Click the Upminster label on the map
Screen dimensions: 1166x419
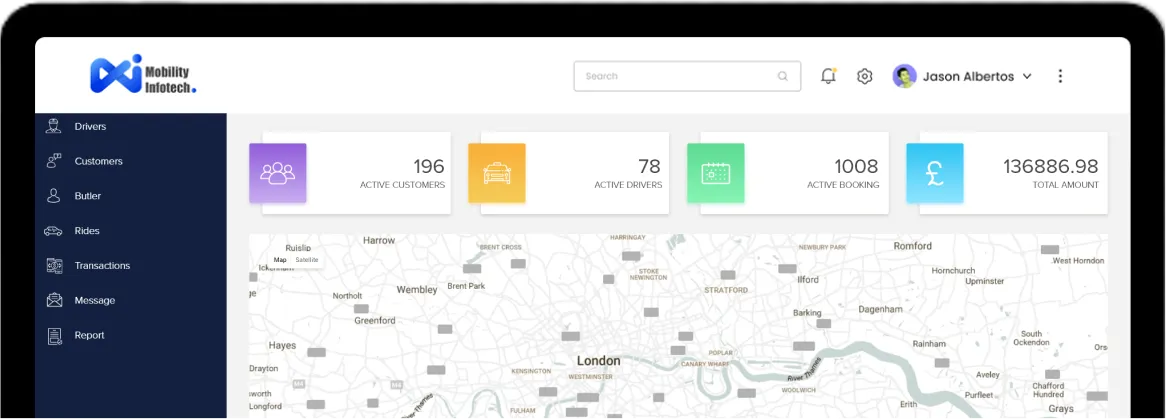pyautogui.click(x=985, y=281)
